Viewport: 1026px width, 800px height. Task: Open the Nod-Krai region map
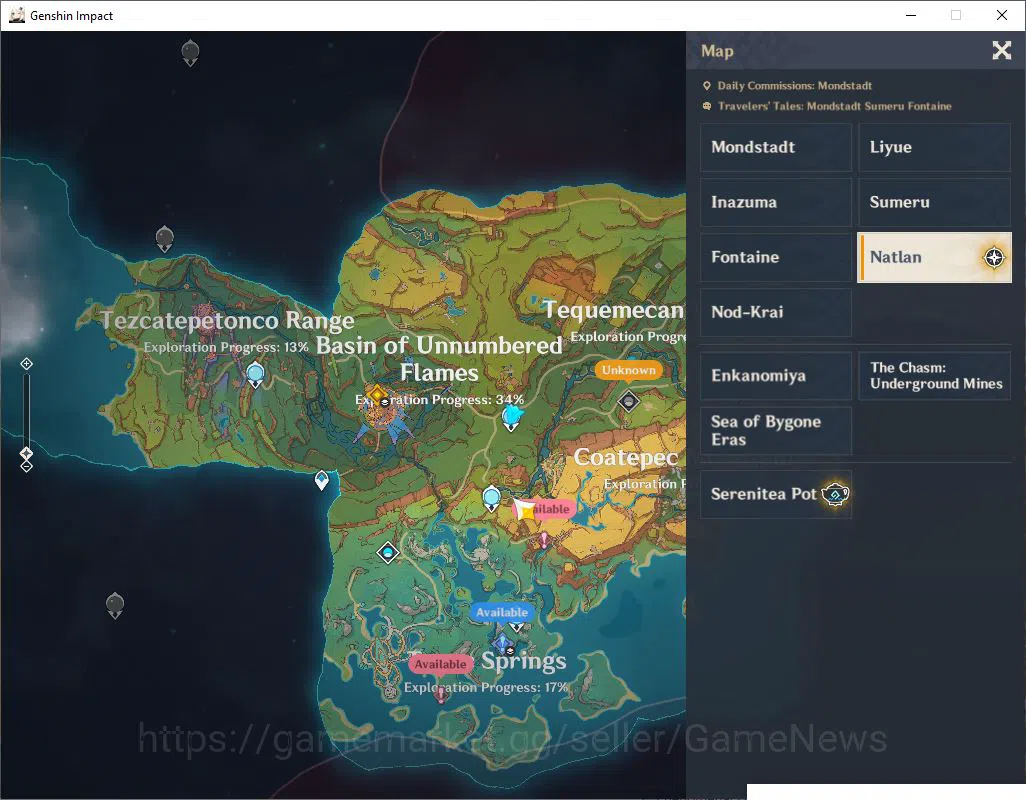[x=775, y=312]
